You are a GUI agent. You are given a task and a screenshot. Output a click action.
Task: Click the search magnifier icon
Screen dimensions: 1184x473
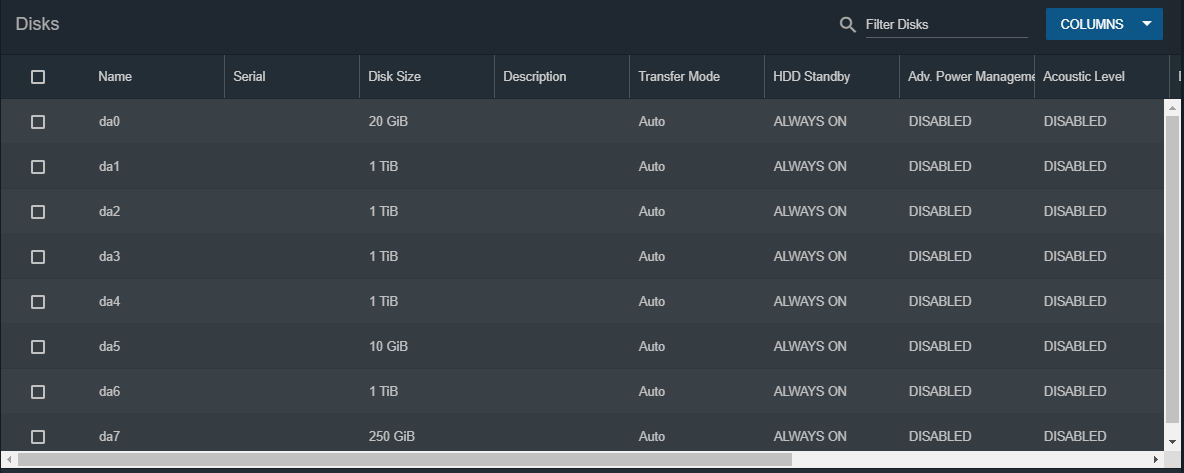(x=847, y=24)
